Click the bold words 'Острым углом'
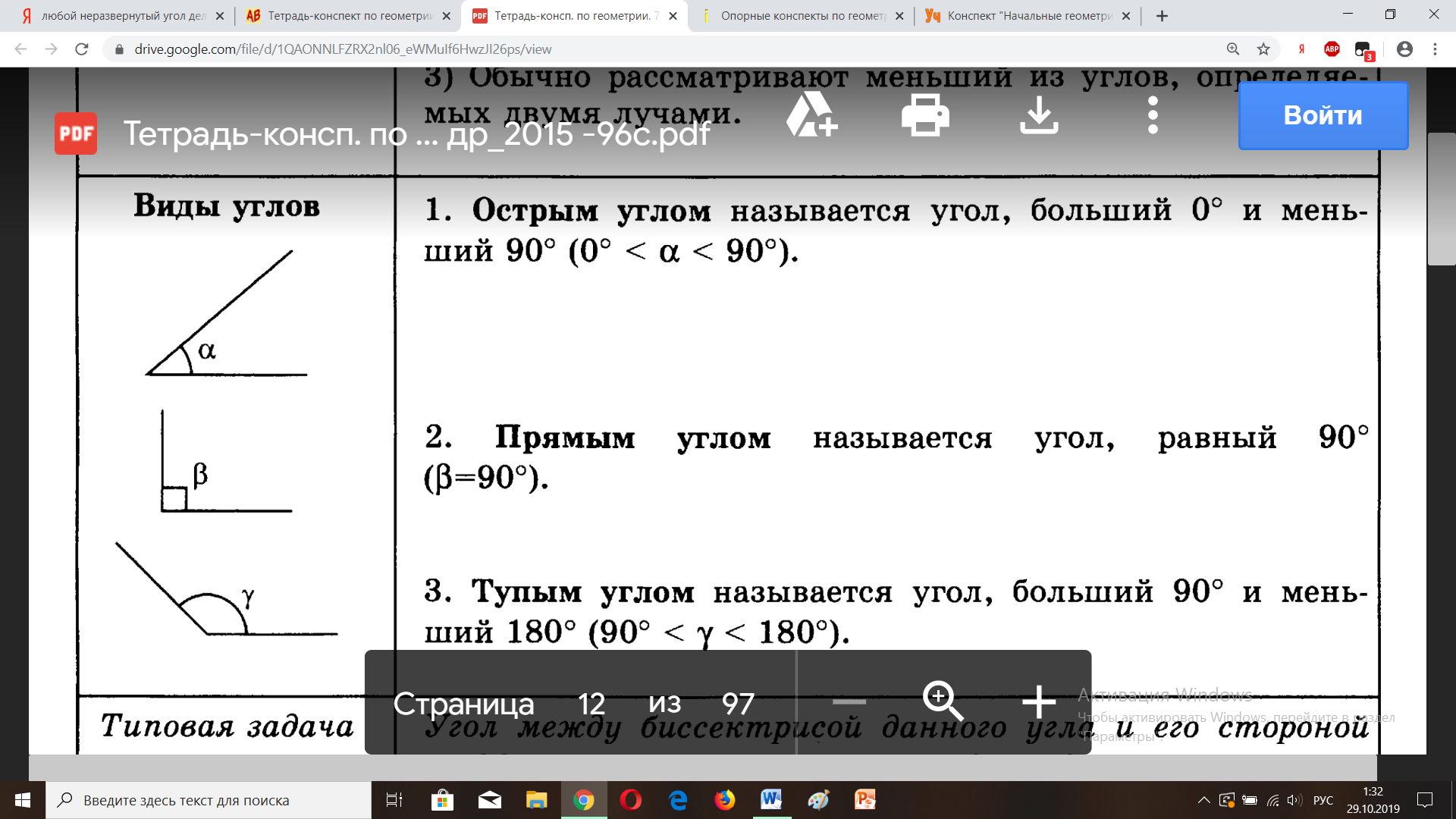The height and width of the screenshot is (819, 1456). (x=591, y=211)
